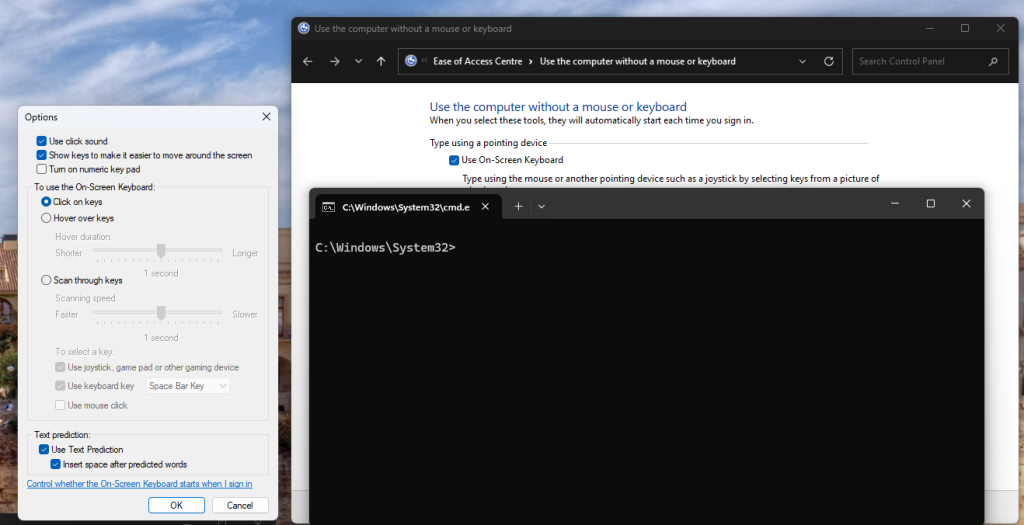
Task: Select the Hover over keys option
Action: (x=46, y=218)
